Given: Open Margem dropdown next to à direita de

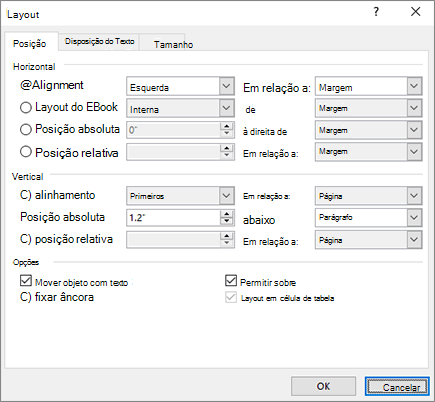Looking at the screenshot, I should click(x=368, y=130).
